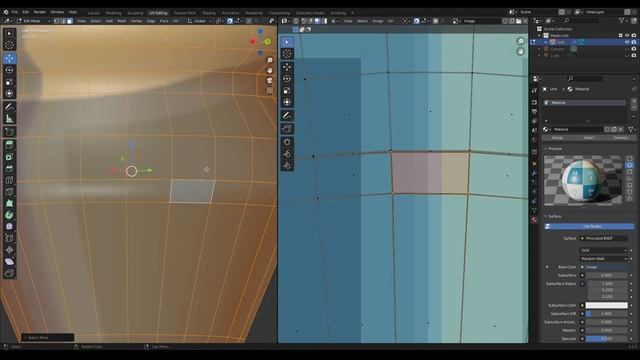The height and width of the screenshot is (360, 640).
Task: Toggle the Use Nodes button
Action: (x=589, y=226)
